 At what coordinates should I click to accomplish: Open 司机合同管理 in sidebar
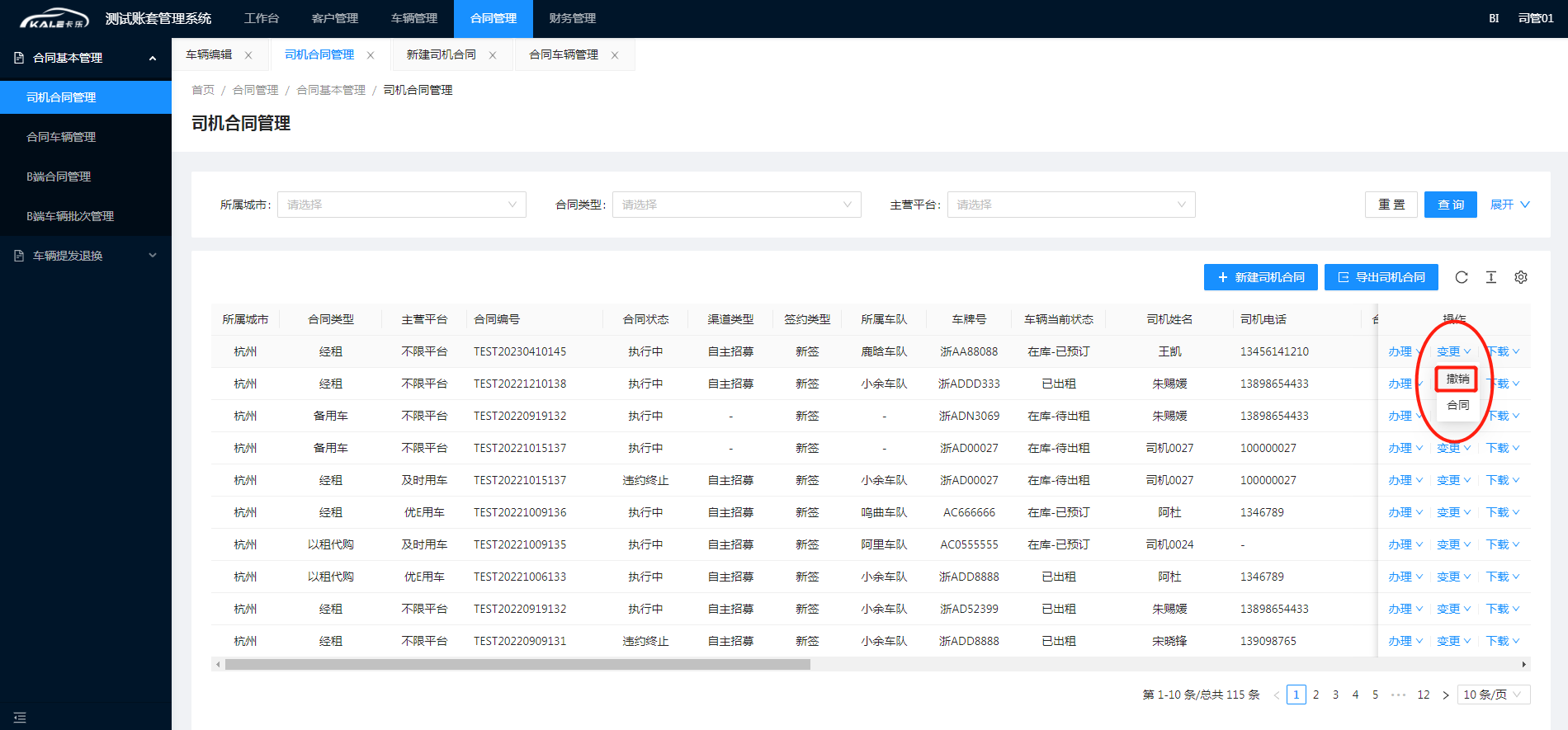point(86,97)
